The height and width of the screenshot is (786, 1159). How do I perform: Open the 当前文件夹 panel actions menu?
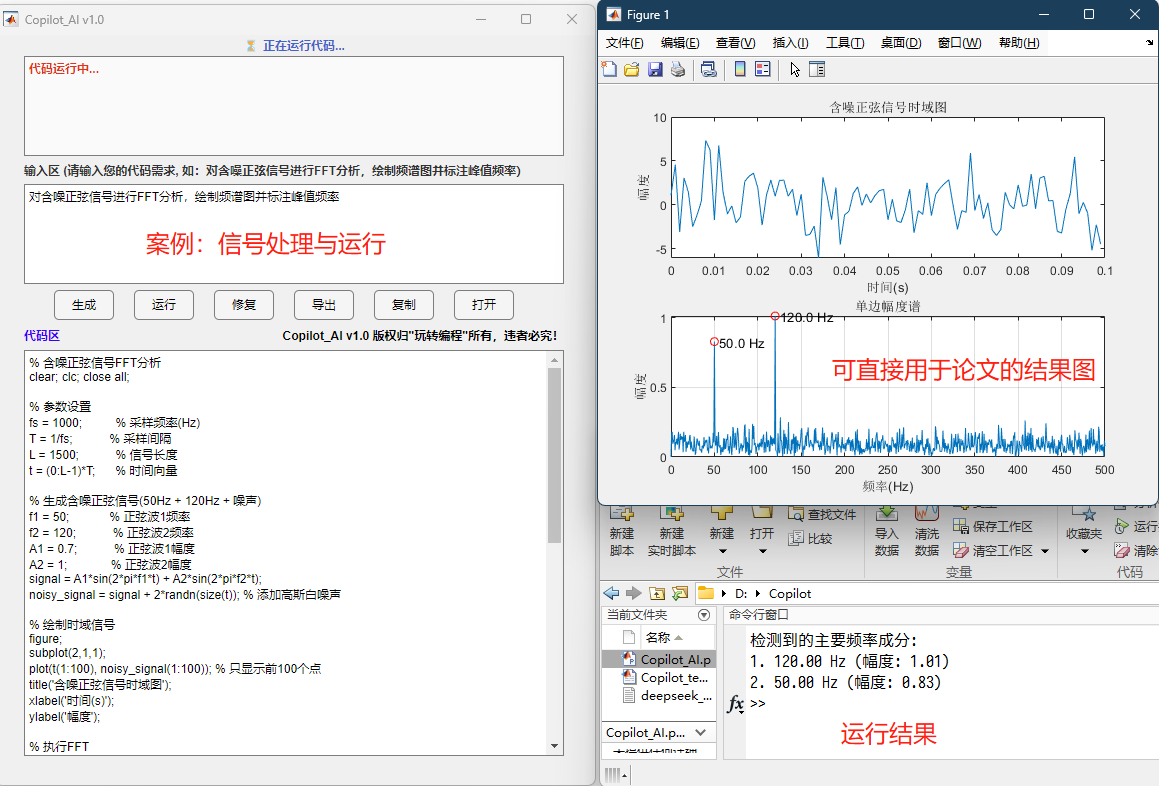coord(704,615)
